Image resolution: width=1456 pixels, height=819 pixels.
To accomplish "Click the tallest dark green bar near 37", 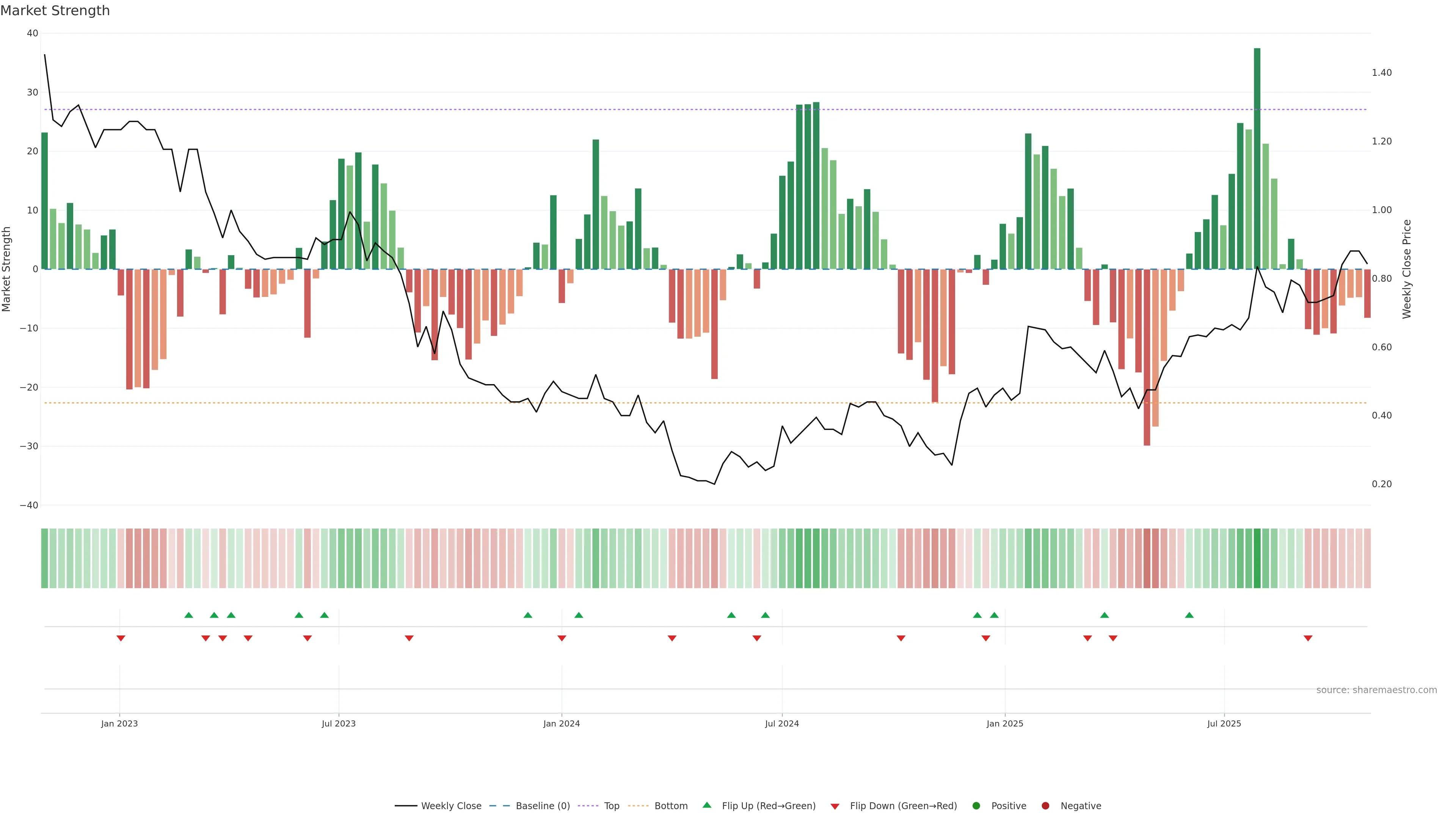I will 1257,158.
